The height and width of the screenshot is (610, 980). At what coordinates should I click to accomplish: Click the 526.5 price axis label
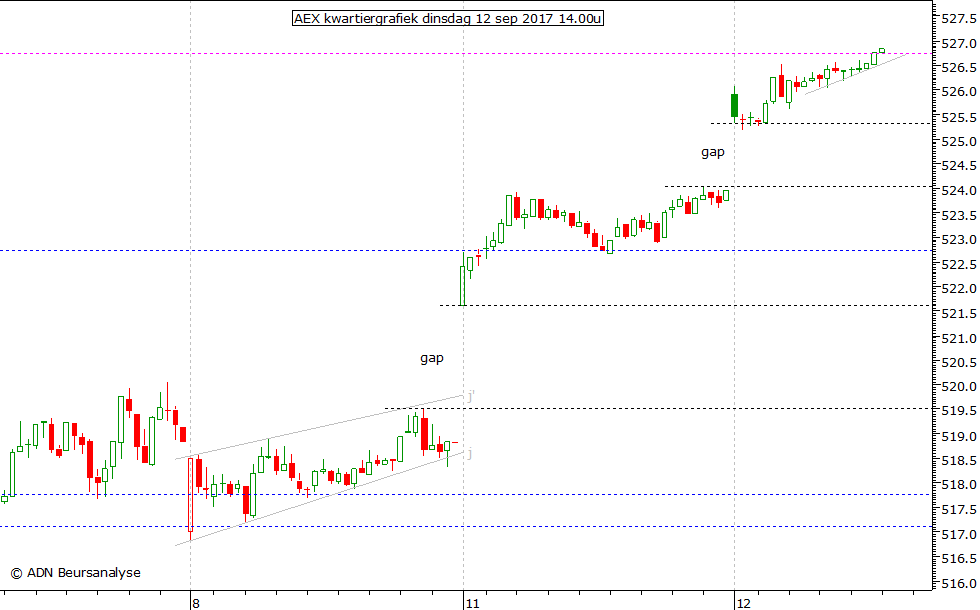click(x=959, y=68)
